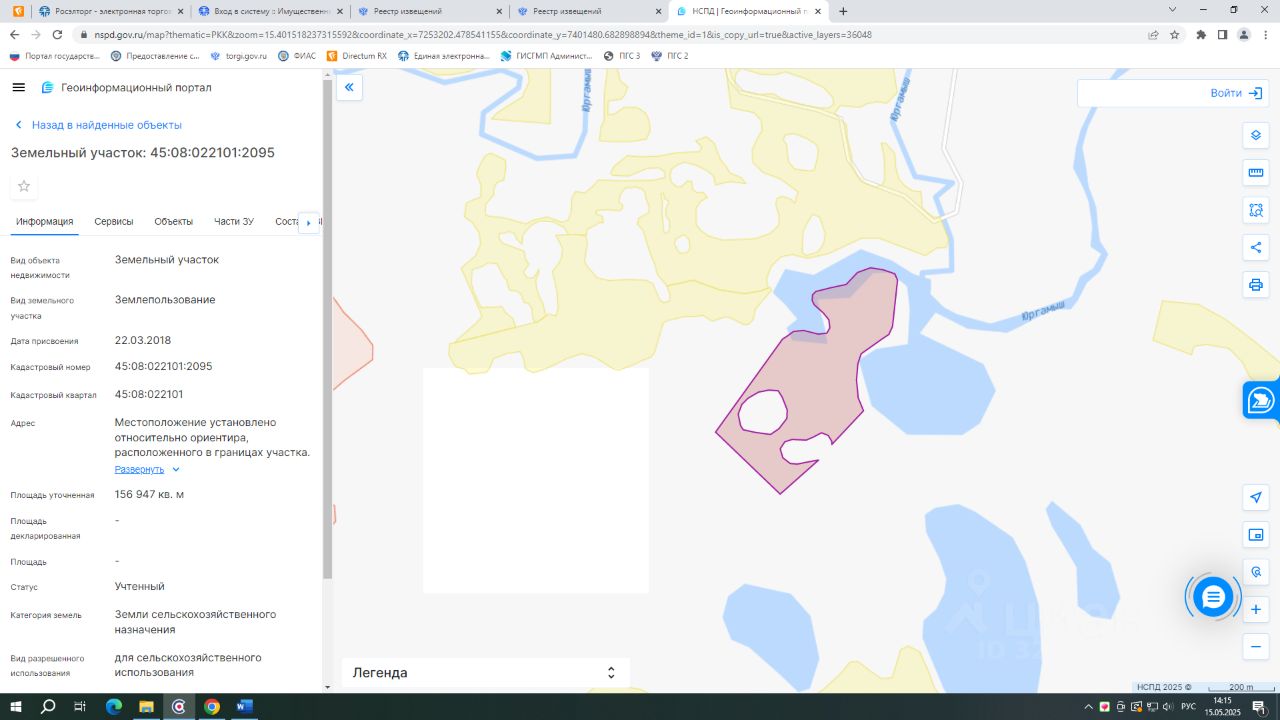Open the chat support bubble
The image size is (1280, 720).
[1213, 597]
